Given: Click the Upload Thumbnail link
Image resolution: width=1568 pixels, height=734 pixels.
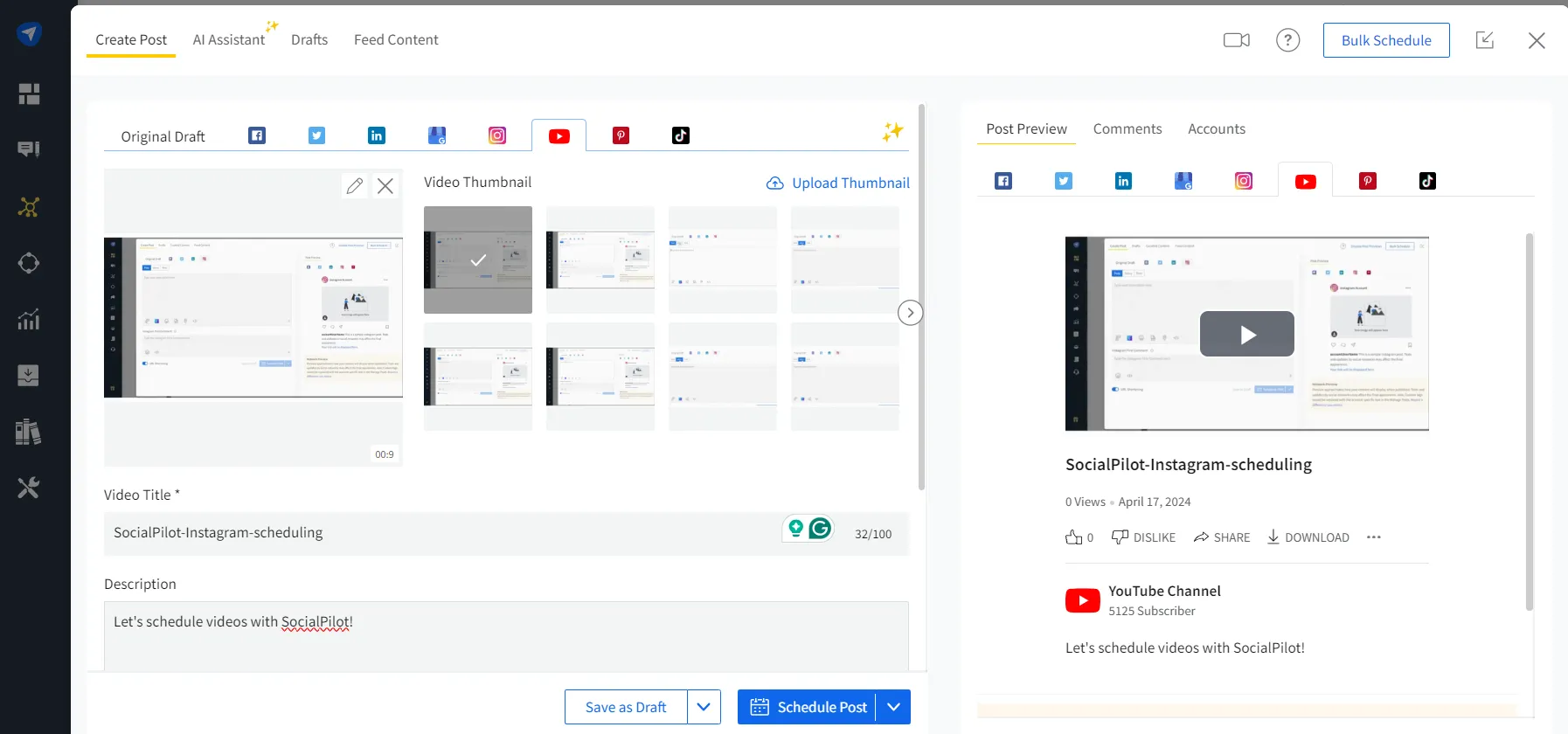Looking at the screenshot, I should tap(838, 183).
